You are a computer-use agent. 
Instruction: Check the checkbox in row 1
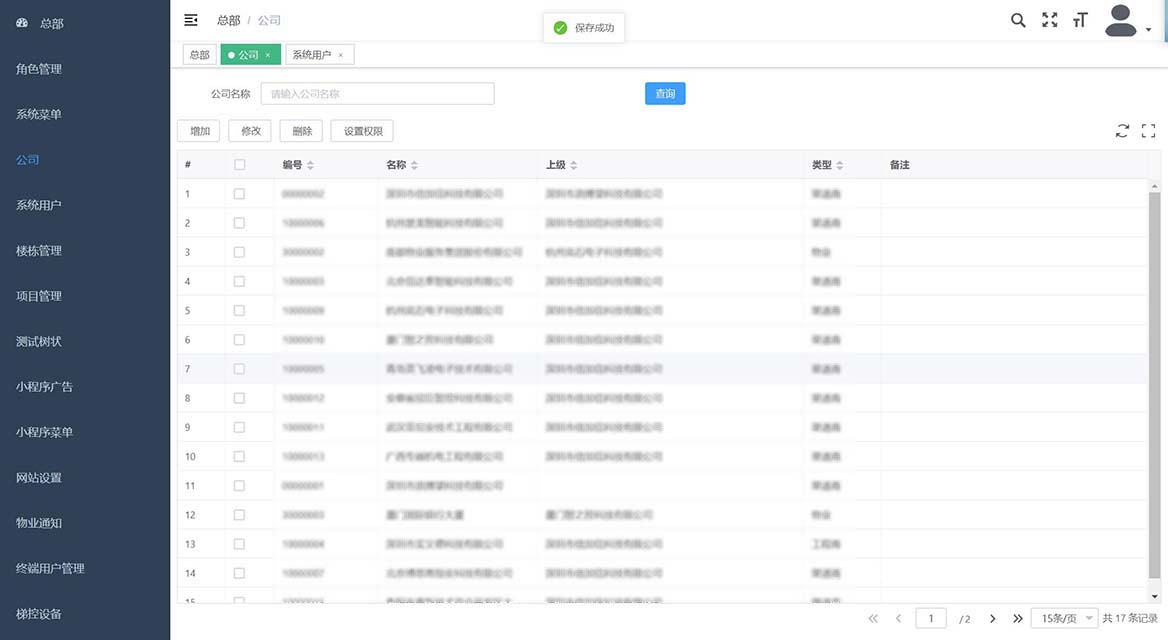pyautogui.click(x=239, y=194)
